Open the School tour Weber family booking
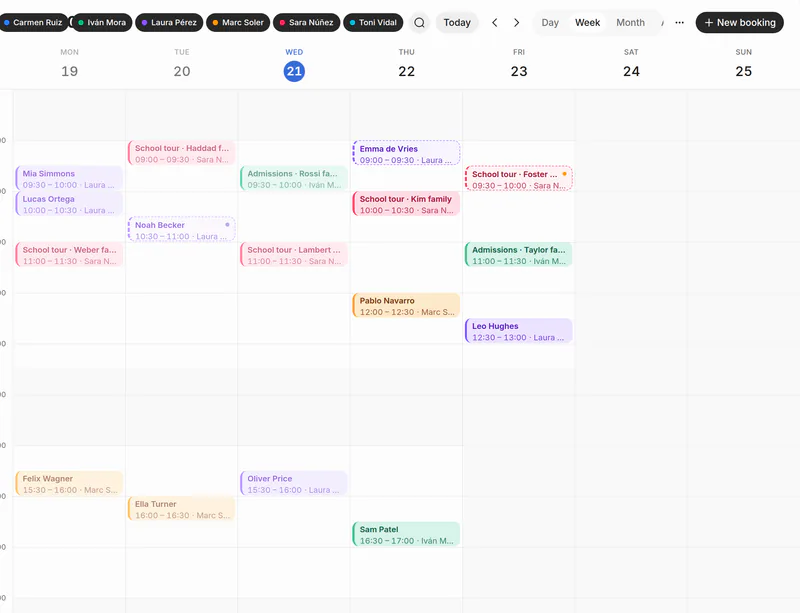The height and width of the screenshot is (613, 800). tap(69, 255)
